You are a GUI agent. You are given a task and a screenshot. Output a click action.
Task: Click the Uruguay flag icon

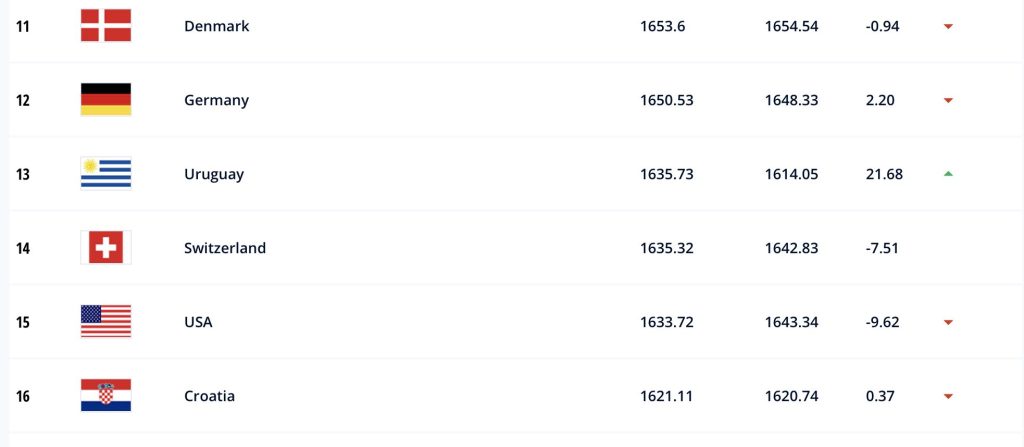pyautogui.click(x=106, y=174)
